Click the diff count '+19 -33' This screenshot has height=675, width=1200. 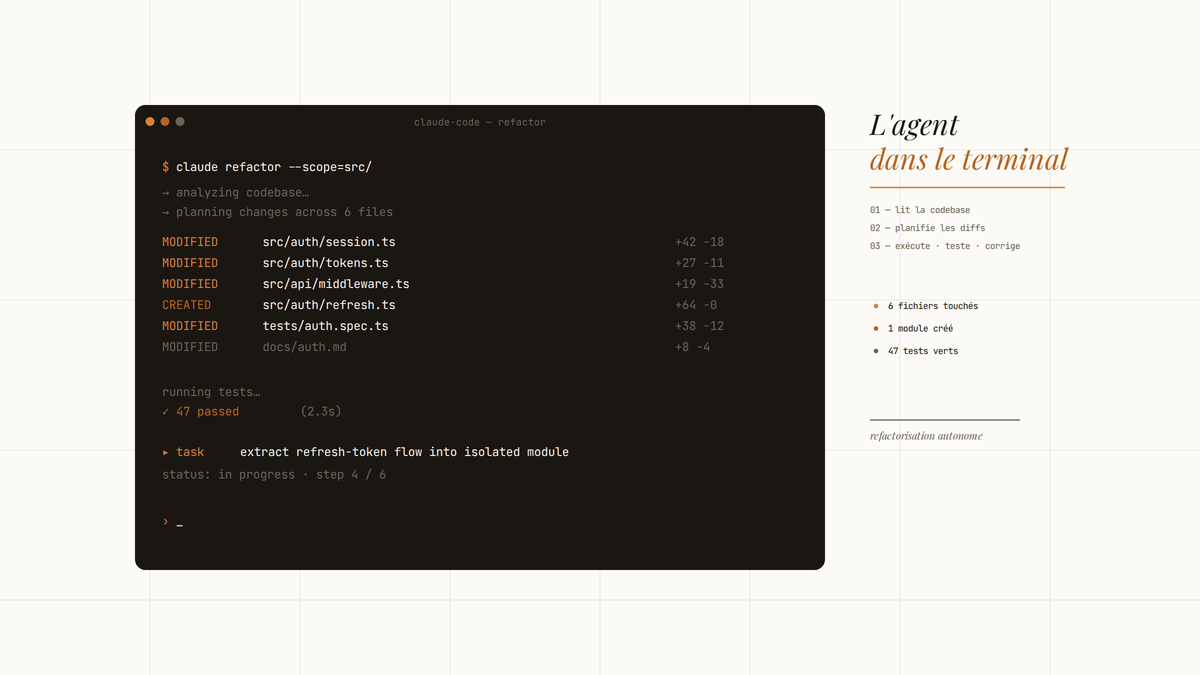tap(700, 284)
